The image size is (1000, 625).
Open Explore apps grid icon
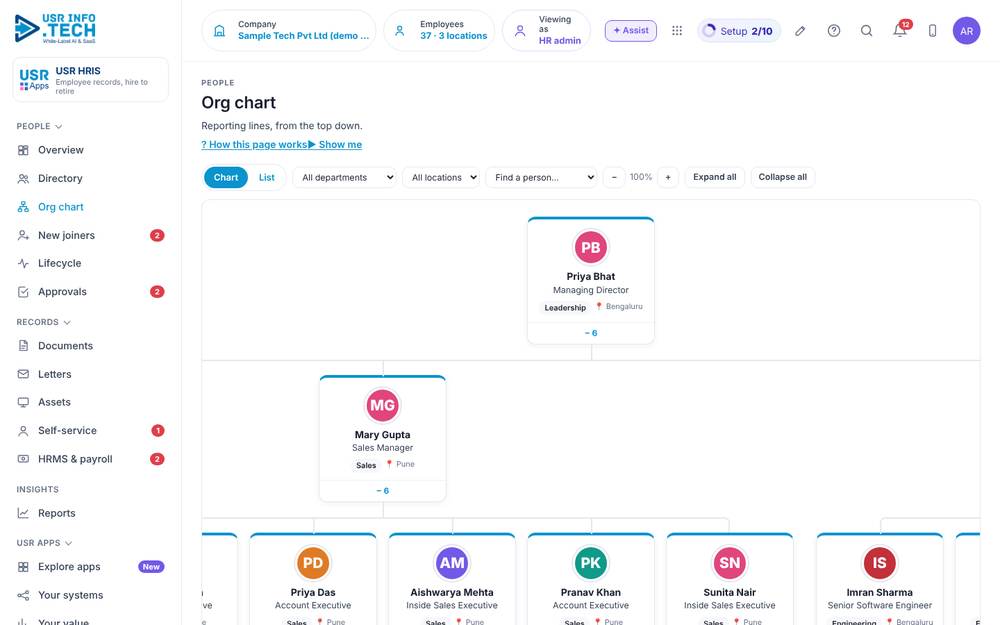pyautogui.click(x=23, y=567)
